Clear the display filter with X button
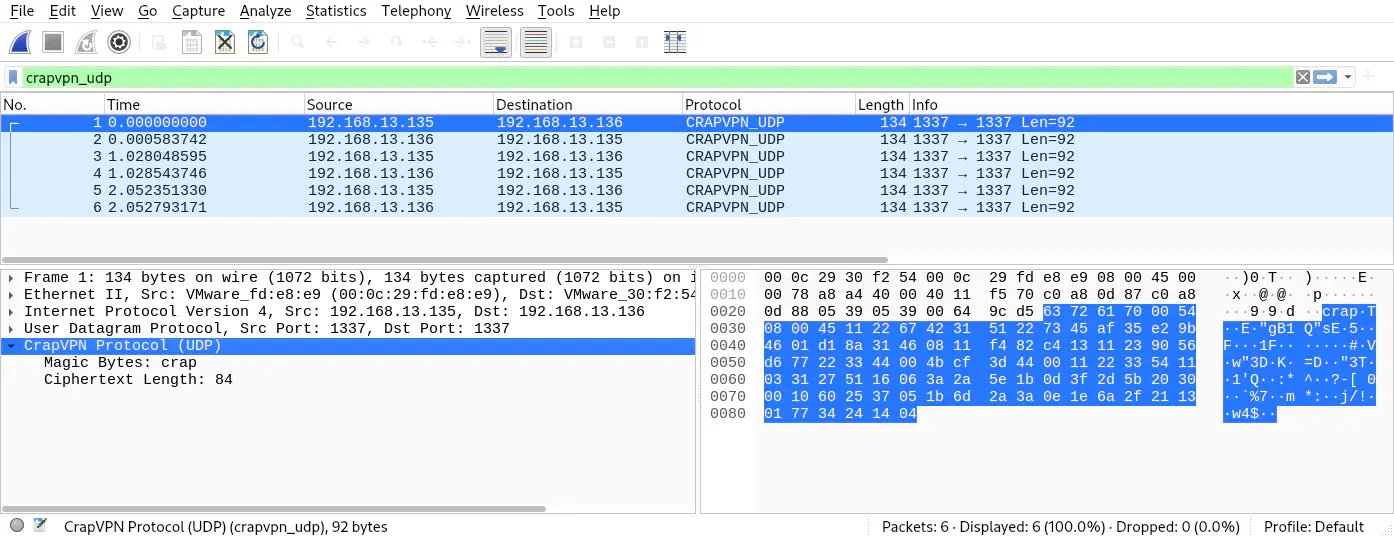 1303,77
